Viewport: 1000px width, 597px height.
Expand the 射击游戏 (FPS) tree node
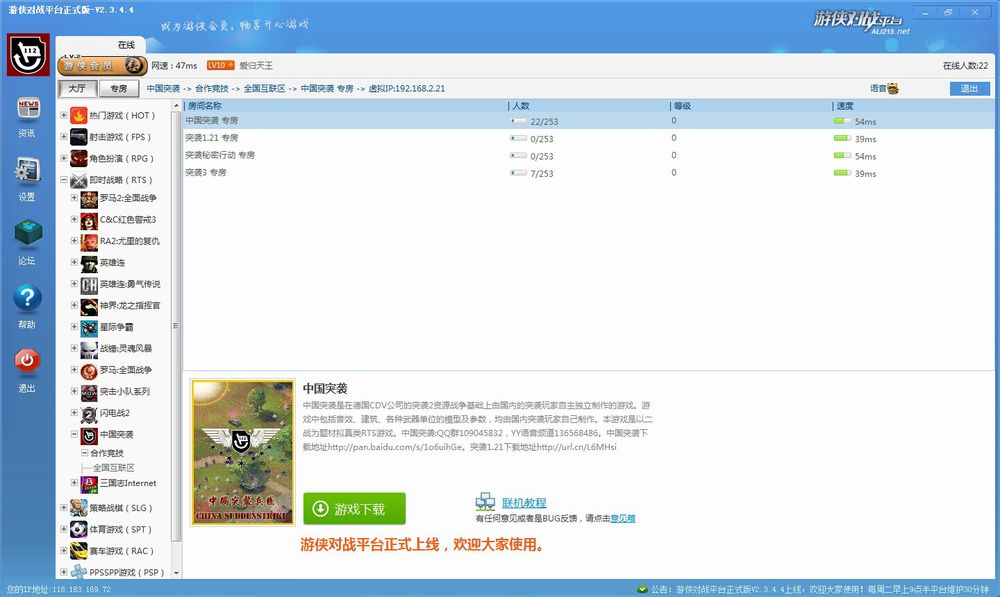tap(64, 137)
